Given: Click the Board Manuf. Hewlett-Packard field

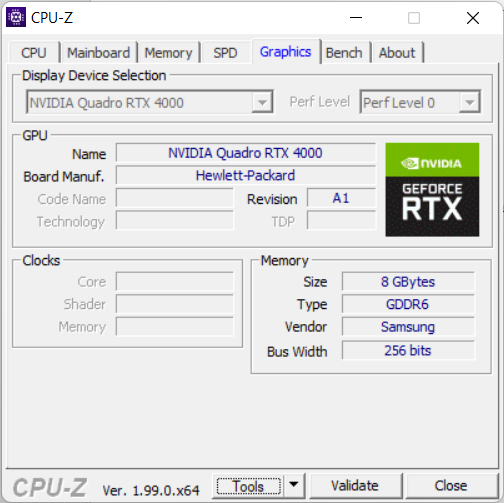Looking at the screenshot, I should click(x=246, y=175).
